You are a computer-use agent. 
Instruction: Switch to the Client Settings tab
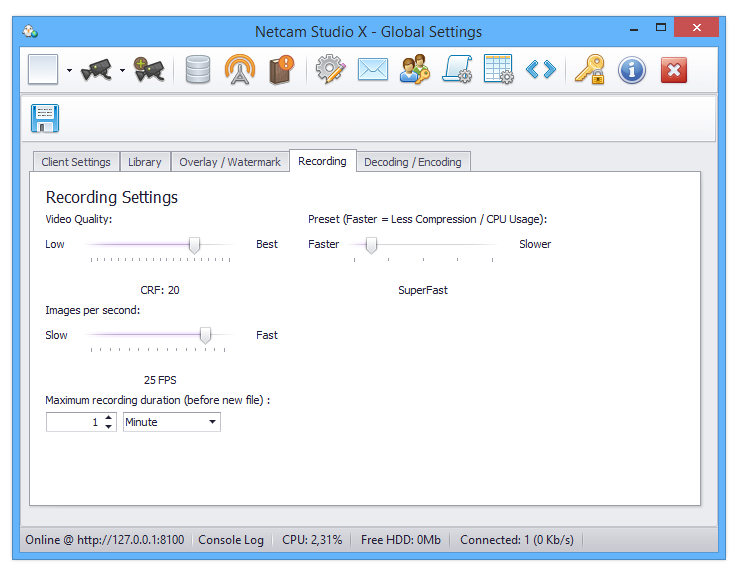coord(76,162)
